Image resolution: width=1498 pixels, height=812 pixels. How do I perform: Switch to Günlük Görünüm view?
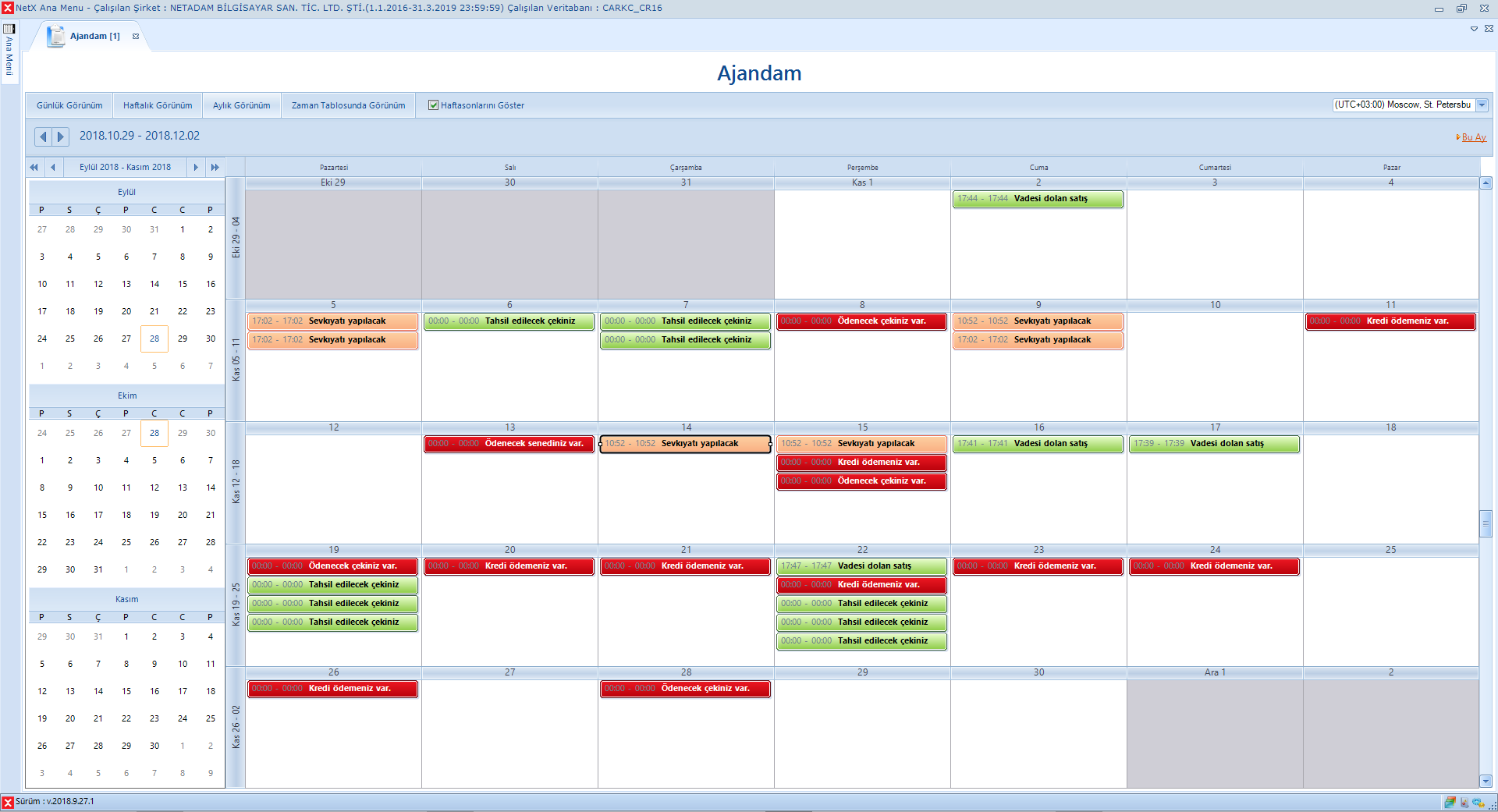[x=69, y=105]
